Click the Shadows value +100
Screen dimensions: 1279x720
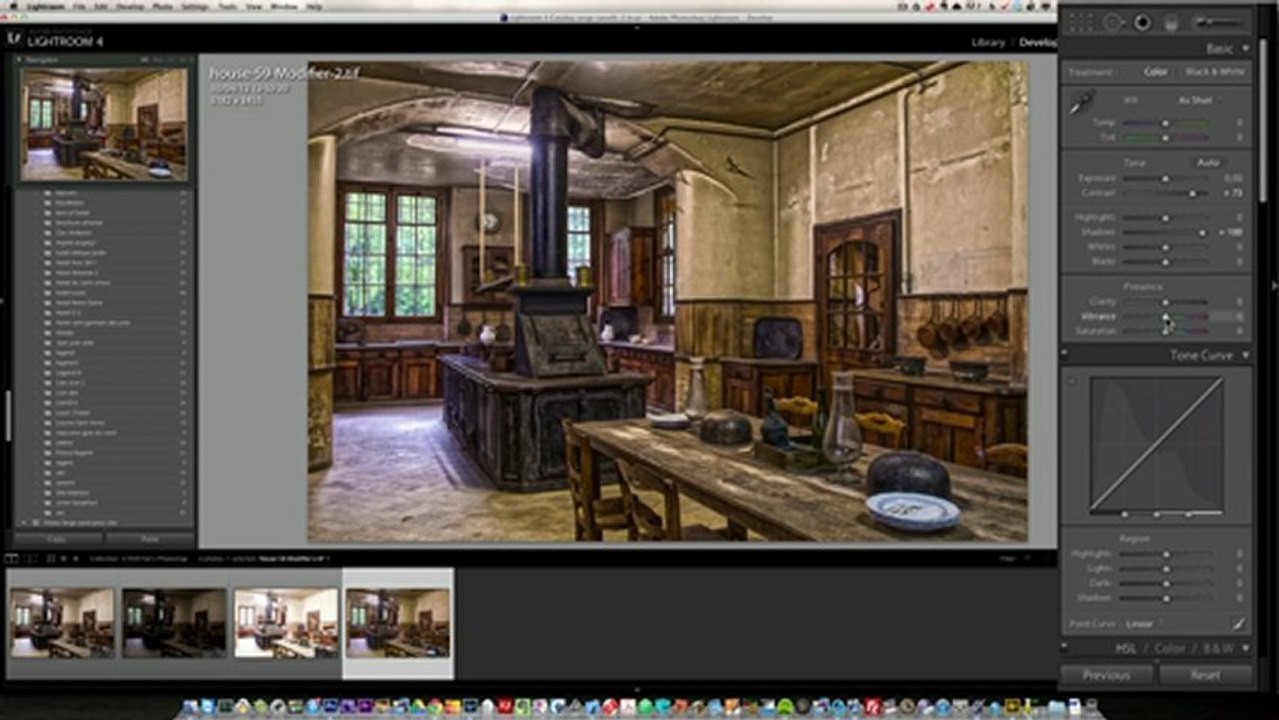click(1231, 232)
